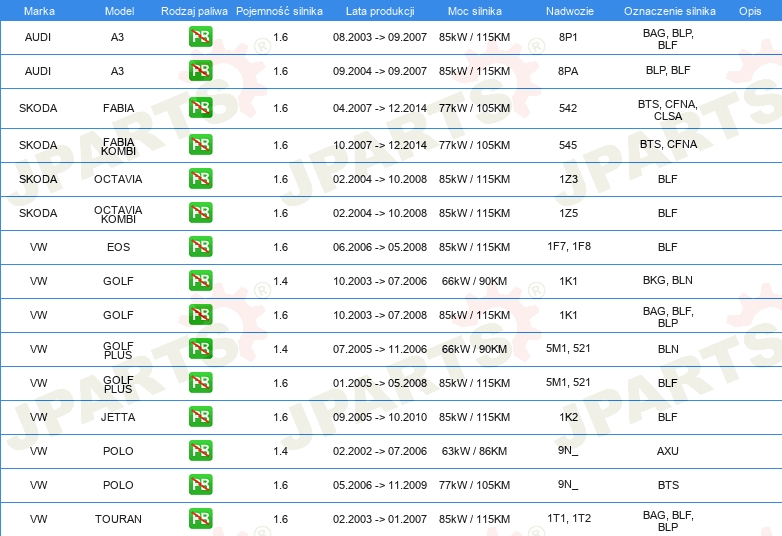The image size is (782, 536).
Task: Click the date range 04.2007 -> 12.2014
Action: pyautogui.click(x=380, y=108)
